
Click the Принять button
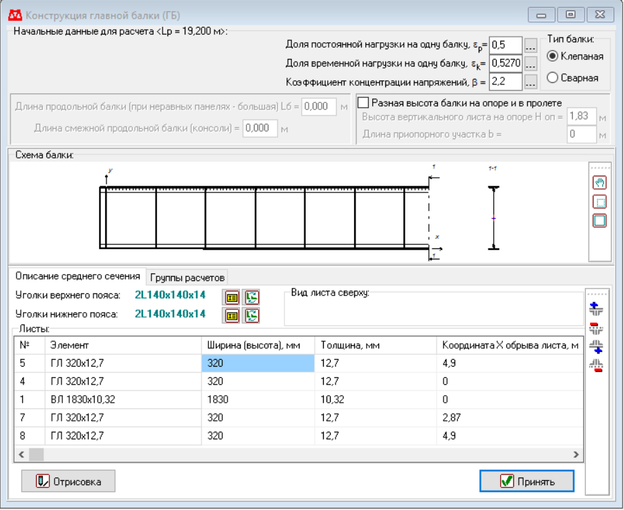[539, 481]
